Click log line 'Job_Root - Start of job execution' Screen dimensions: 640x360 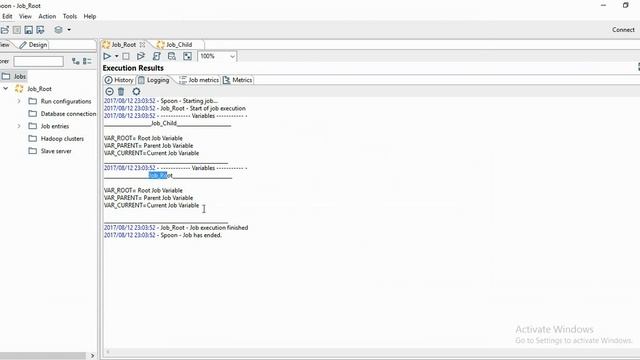tap(175, 108)
